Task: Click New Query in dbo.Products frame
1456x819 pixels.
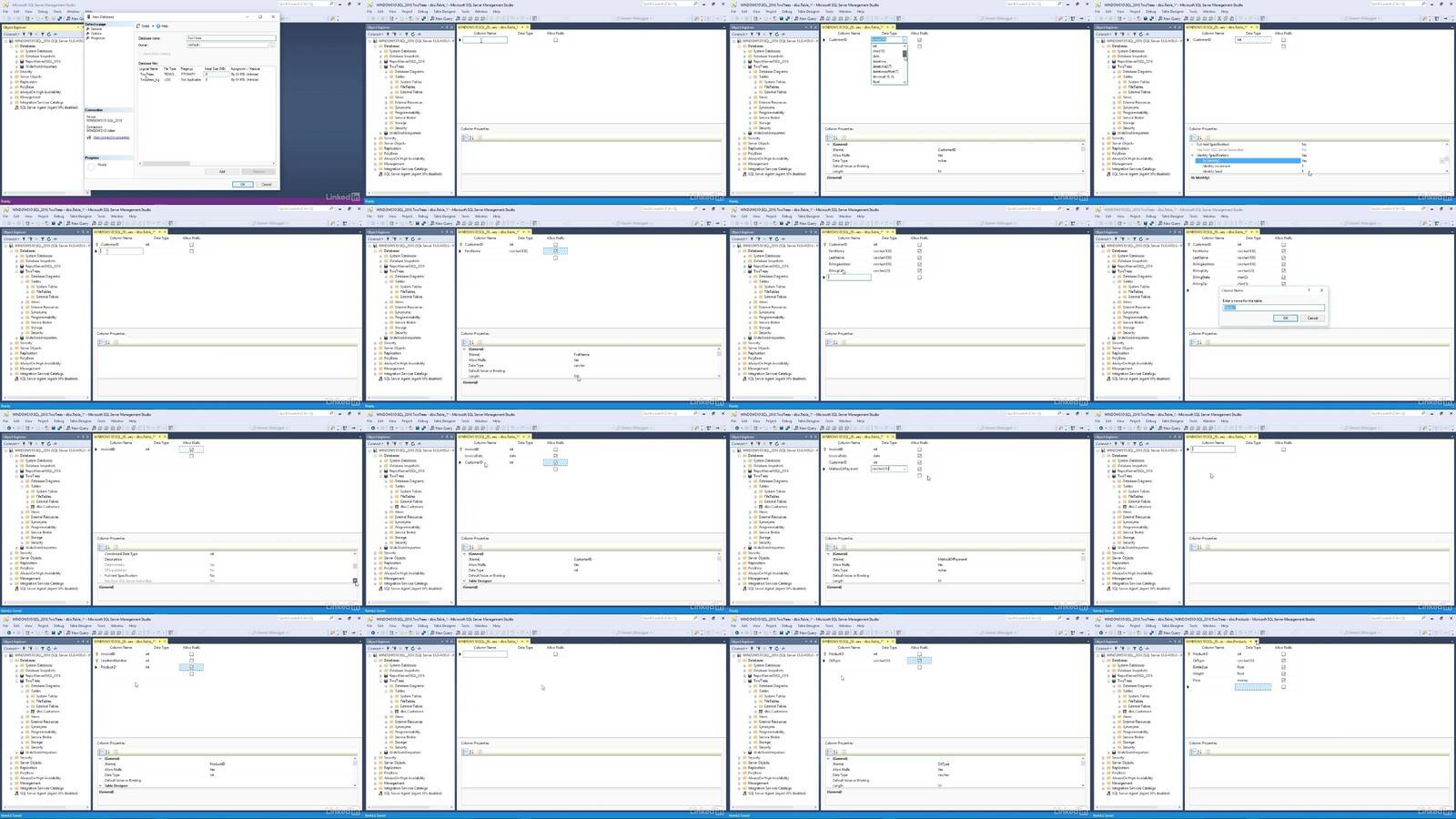Action: coord(1169,632)
